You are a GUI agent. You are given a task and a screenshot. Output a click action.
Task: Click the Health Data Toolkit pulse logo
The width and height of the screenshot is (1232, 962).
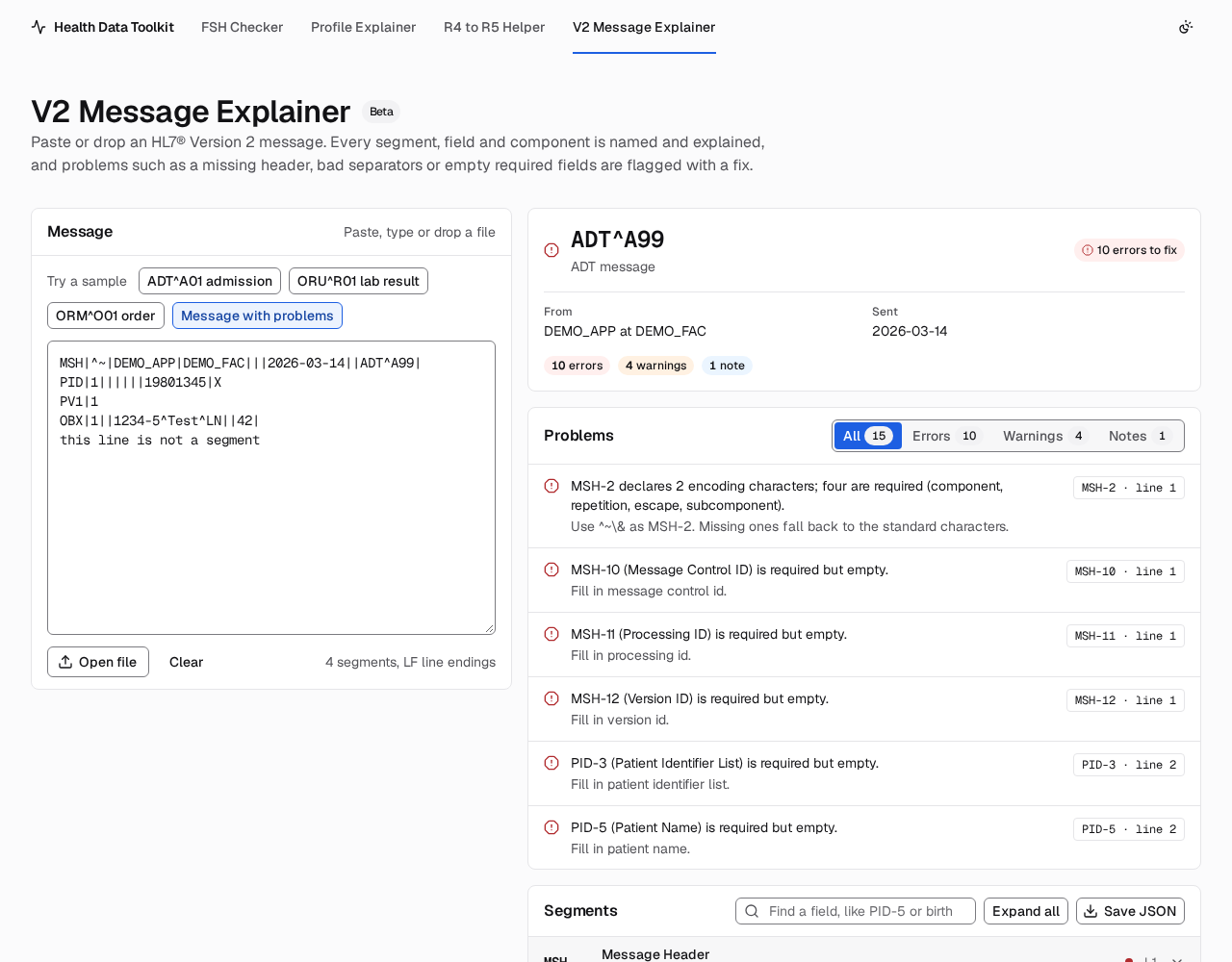tap(38, 27)
